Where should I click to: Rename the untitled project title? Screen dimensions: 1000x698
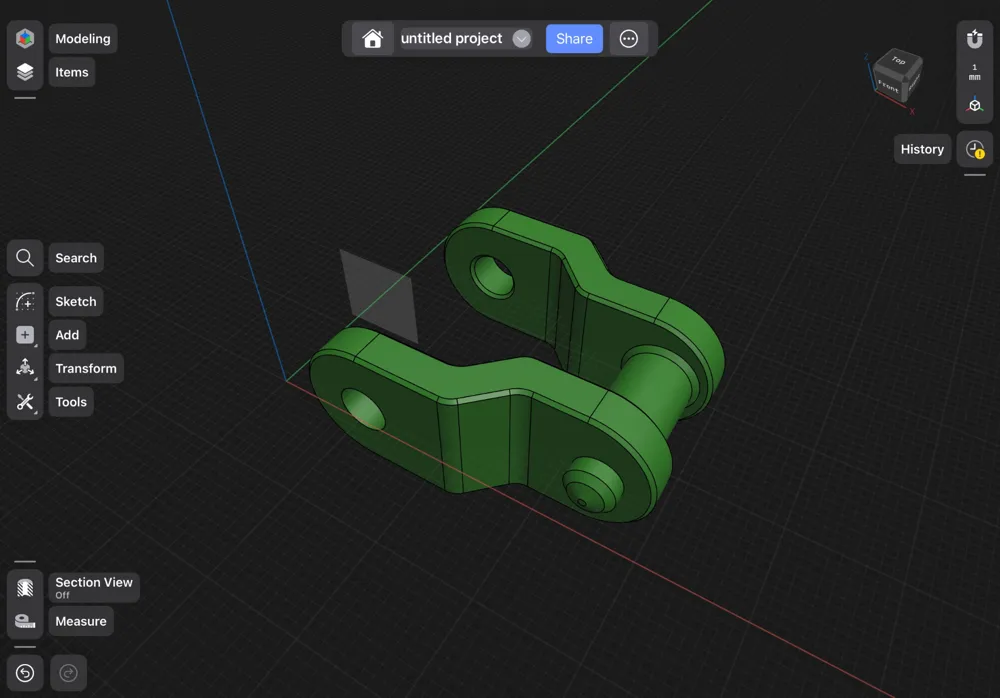(452, 39)
